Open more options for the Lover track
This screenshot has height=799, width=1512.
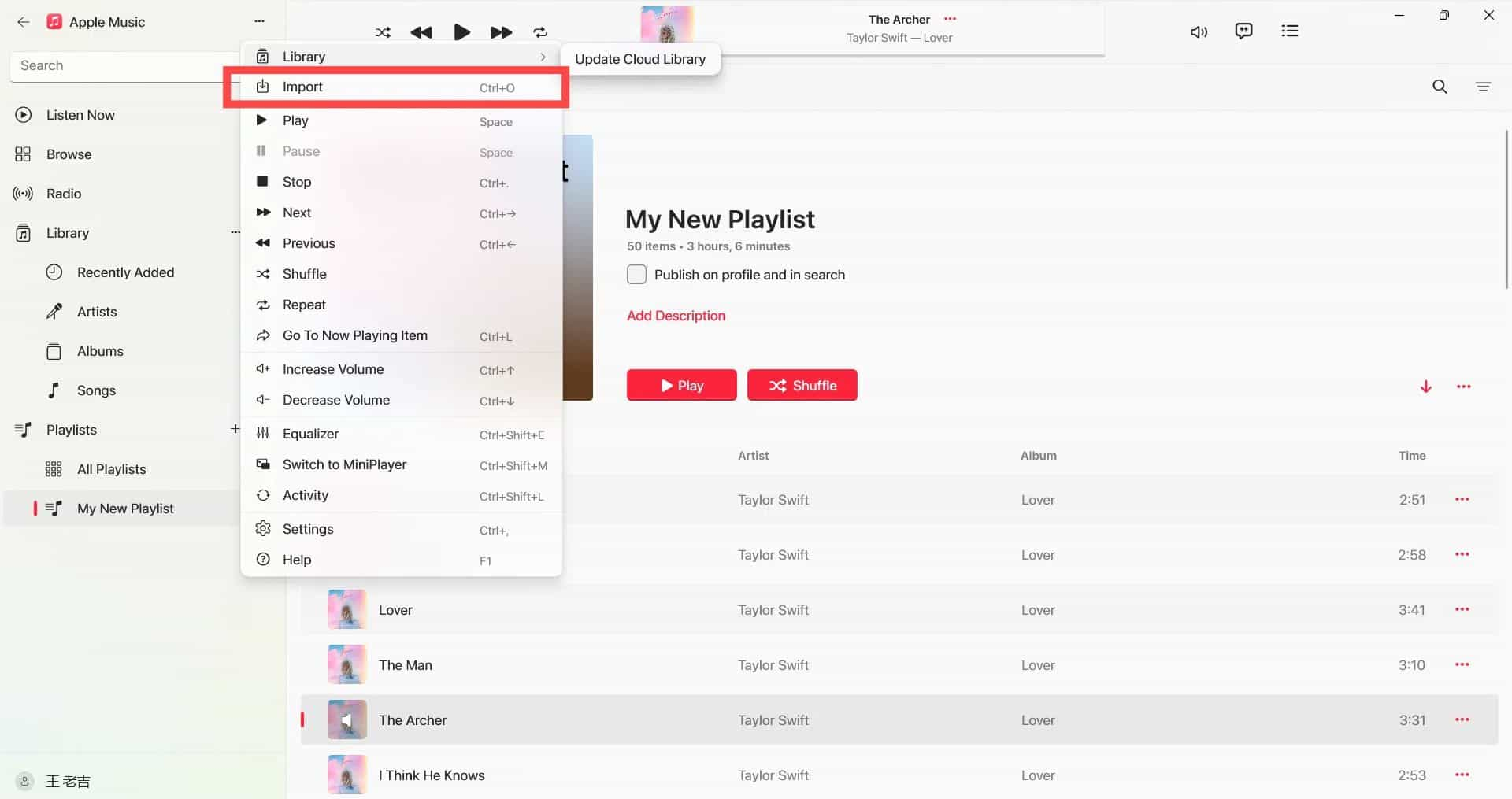point(1462,609)
